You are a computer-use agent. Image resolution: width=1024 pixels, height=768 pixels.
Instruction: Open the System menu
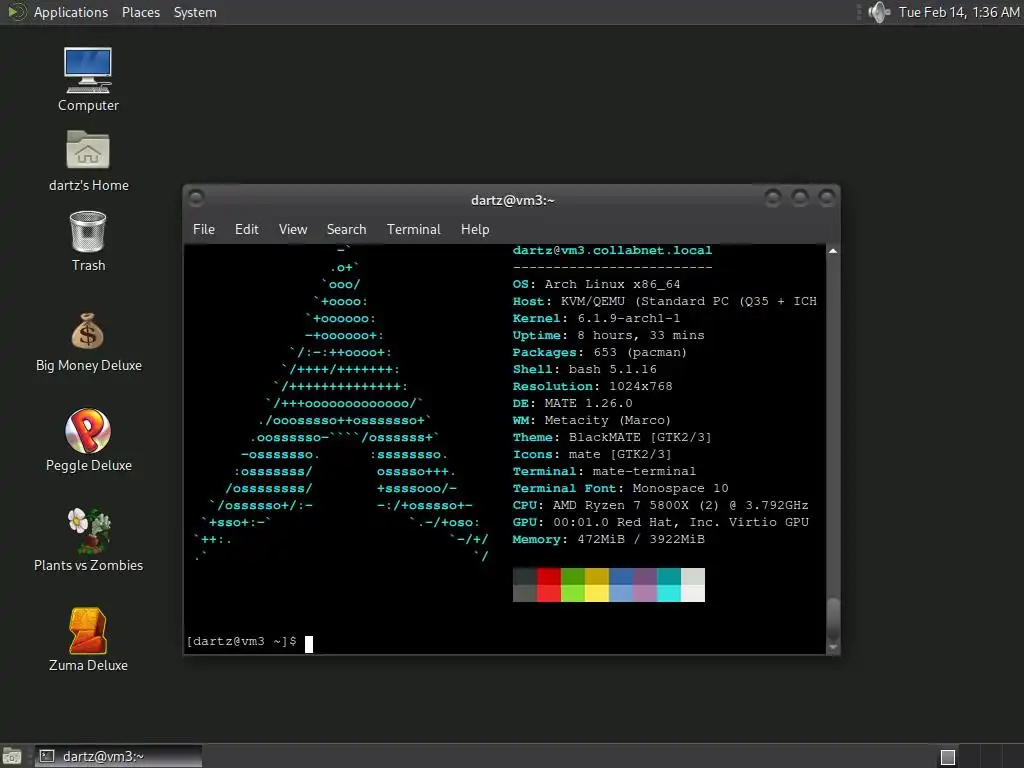coord(195,12)
